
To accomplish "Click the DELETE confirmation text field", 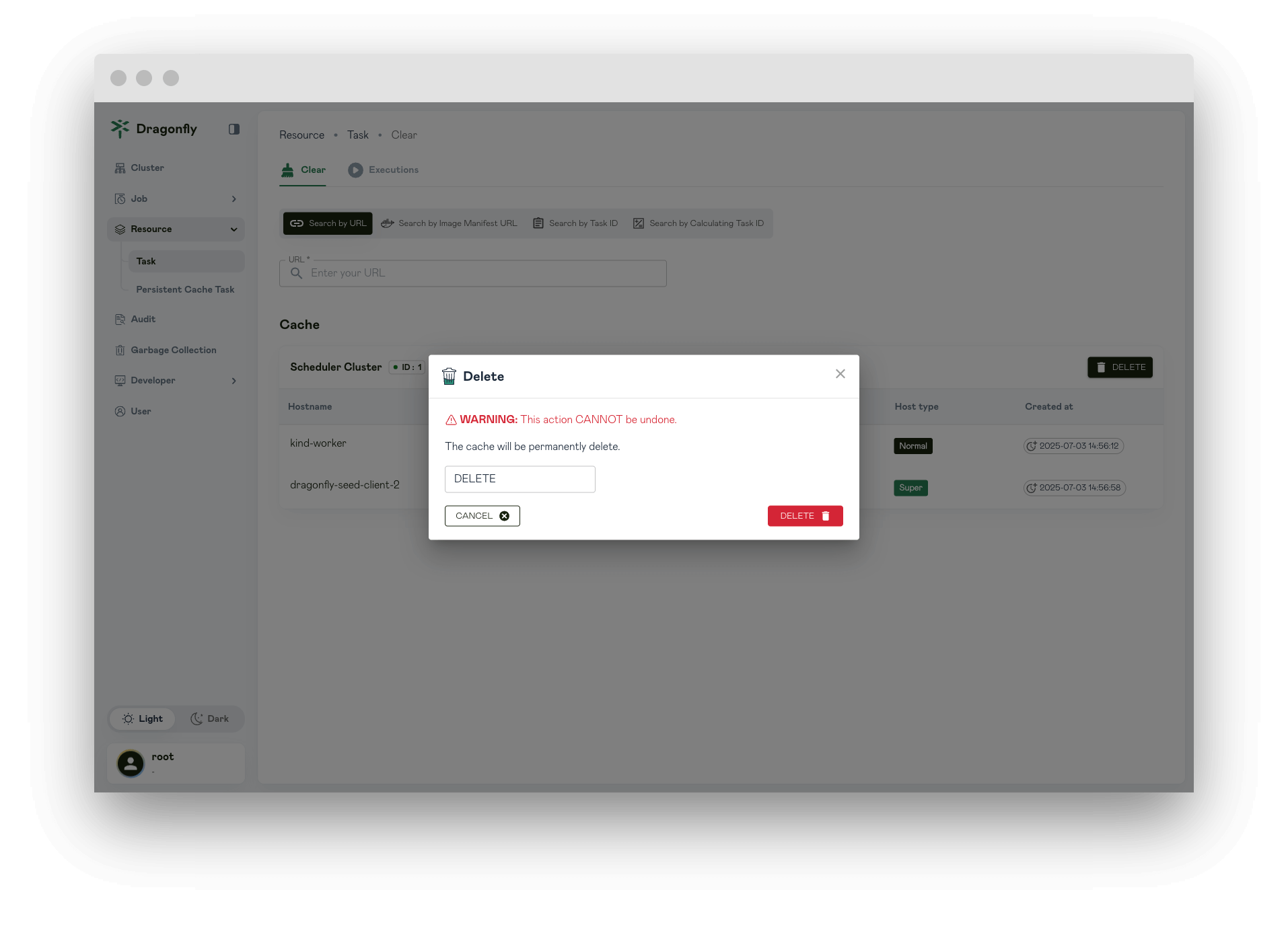I will pyautogui.click(x=520, y=479).
